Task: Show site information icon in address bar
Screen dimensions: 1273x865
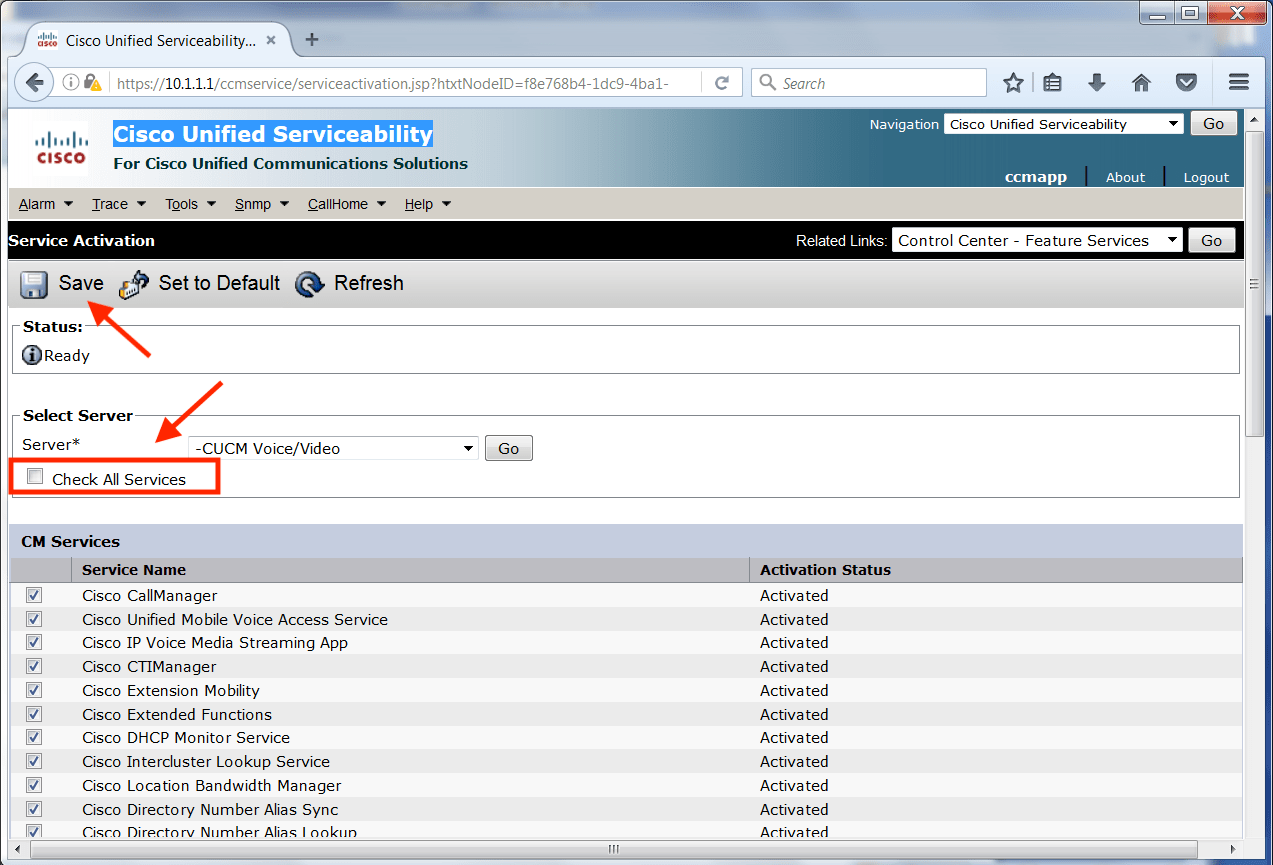Action: (x=71, y=83)
